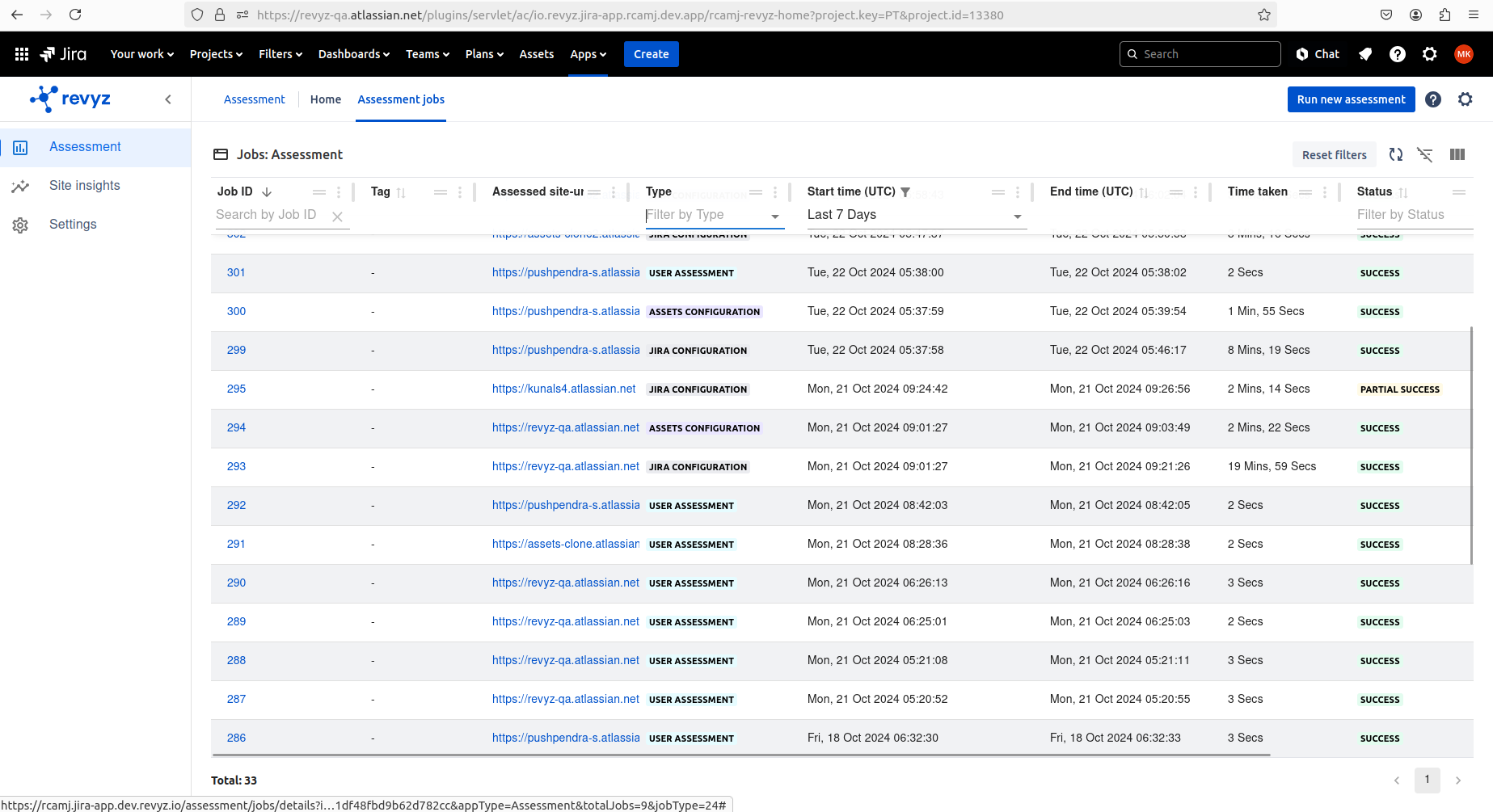
Task: Open the browser hamburger menu
Action: pyautogui.click(x=1474, y=15)
